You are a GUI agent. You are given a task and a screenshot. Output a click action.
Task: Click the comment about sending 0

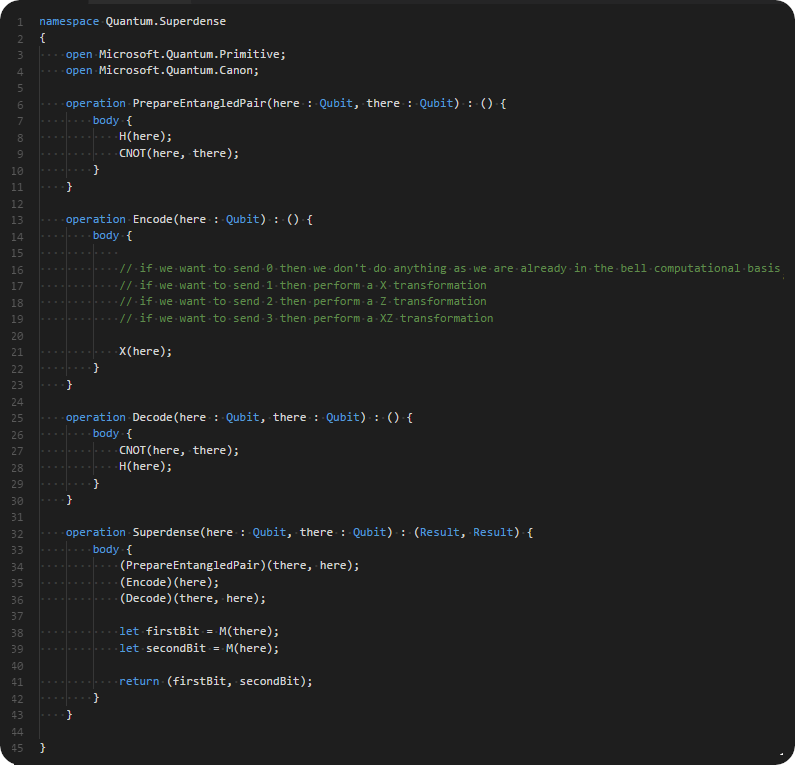coord(449,268)
